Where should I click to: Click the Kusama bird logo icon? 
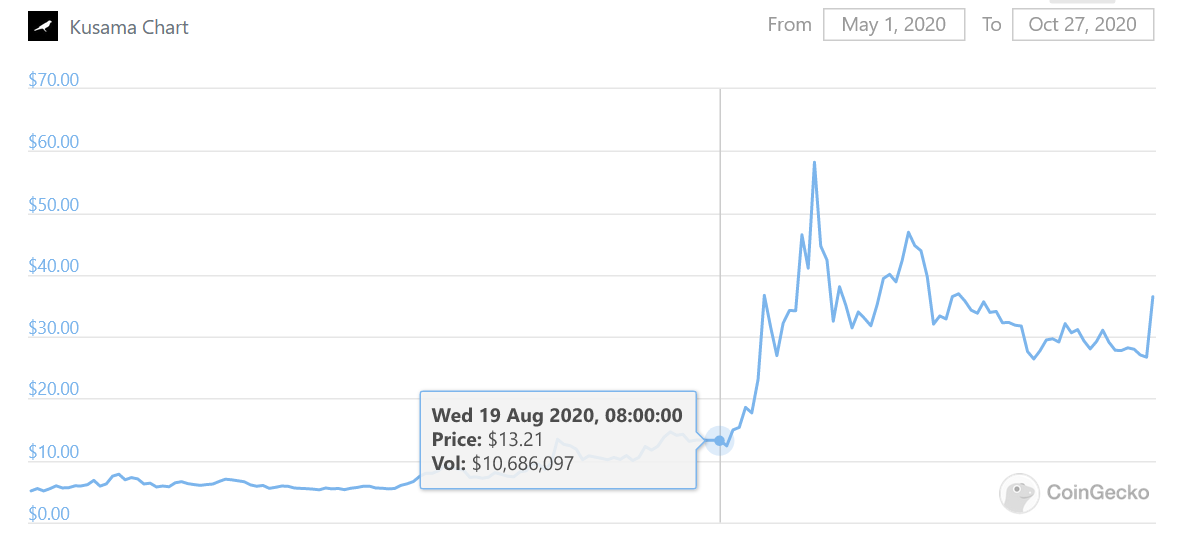(43, 26)
